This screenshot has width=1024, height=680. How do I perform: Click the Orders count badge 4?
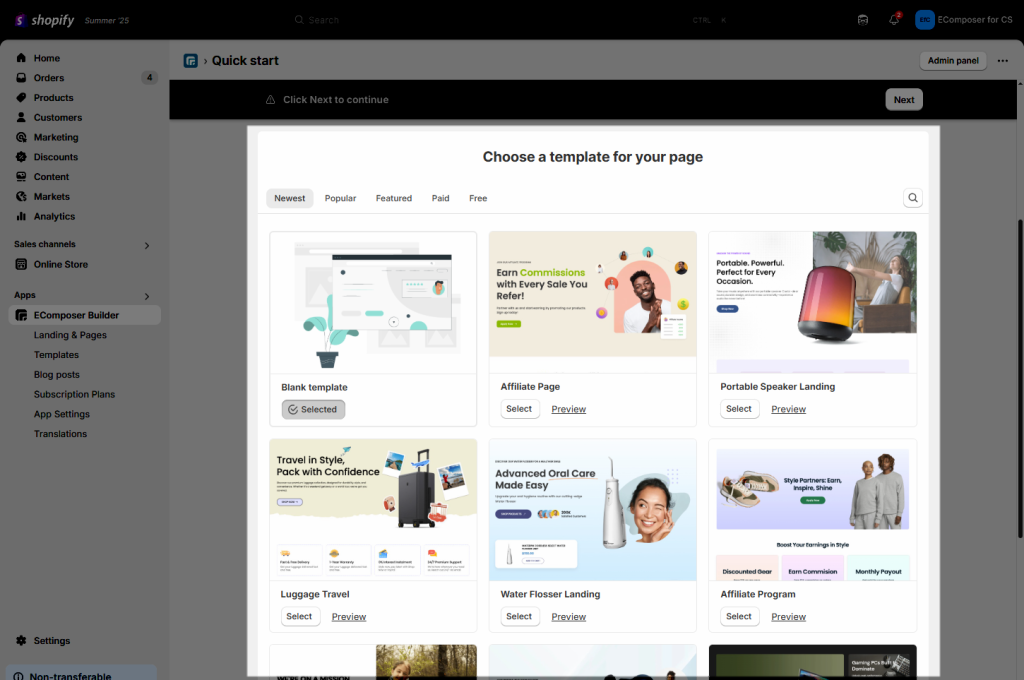coord(149,78)
